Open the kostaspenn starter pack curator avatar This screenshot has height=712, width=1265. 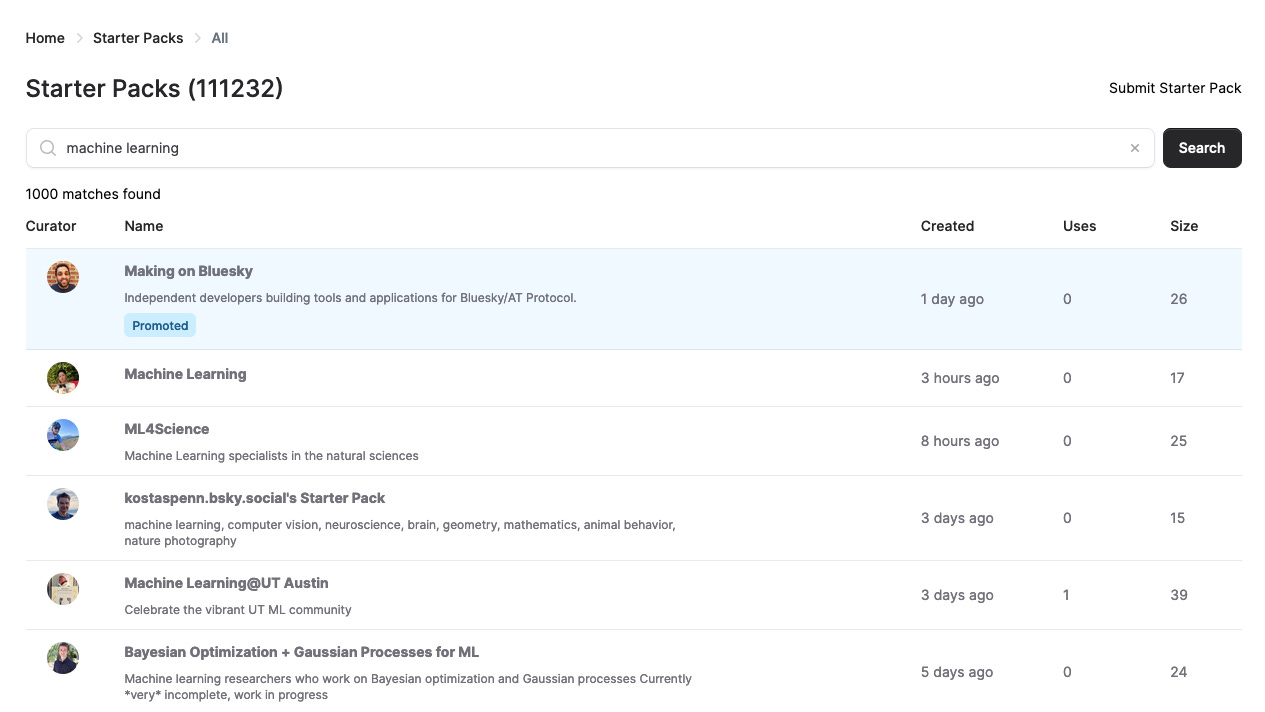tap(63, 504)
